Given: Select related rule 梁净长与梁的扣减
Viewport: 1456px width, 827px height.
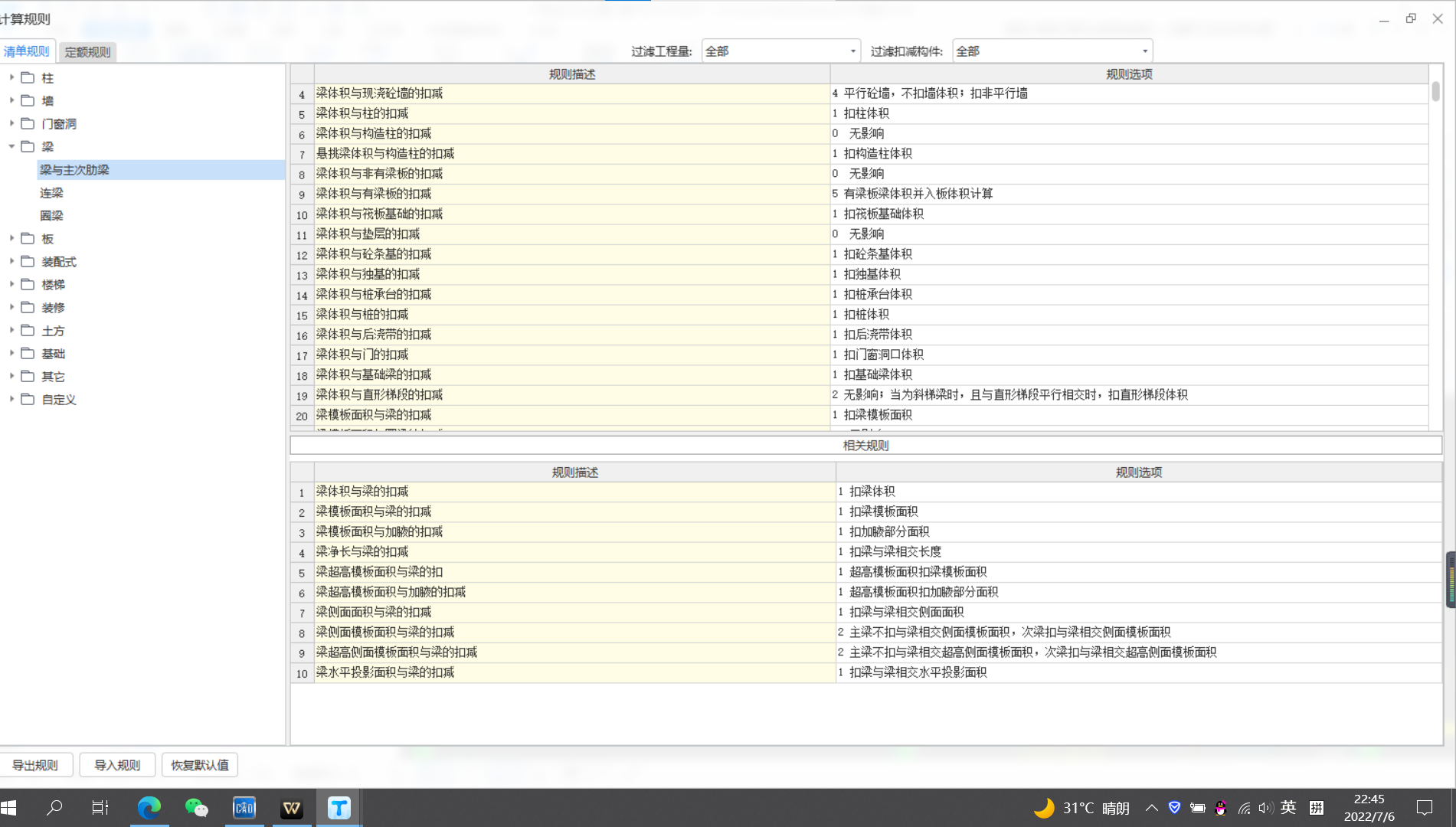Looking at the screenshot, I should coord(574,552).
